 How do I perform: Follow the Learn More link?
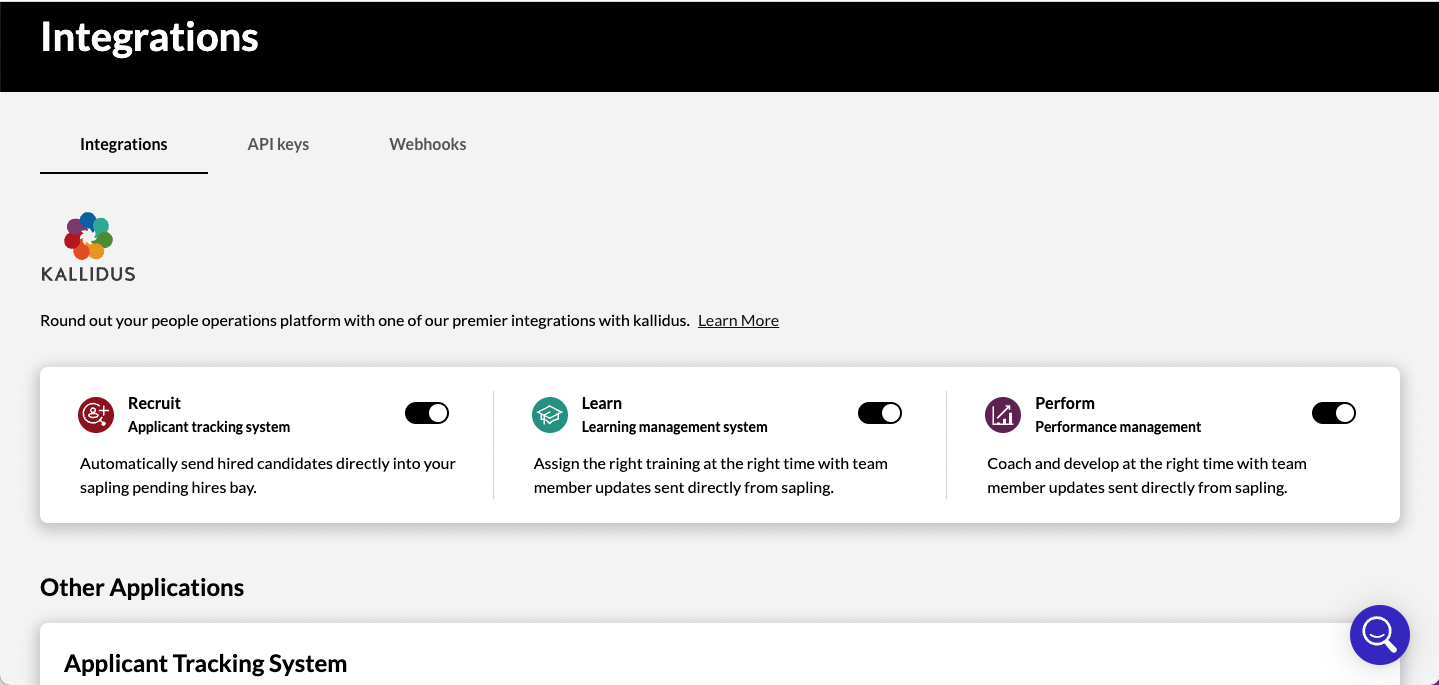tap(738, 320)
